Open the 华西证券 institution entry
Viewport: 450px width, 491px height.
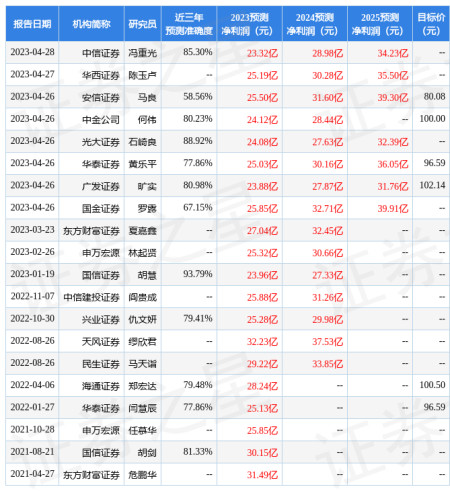[x=101, y=75]
